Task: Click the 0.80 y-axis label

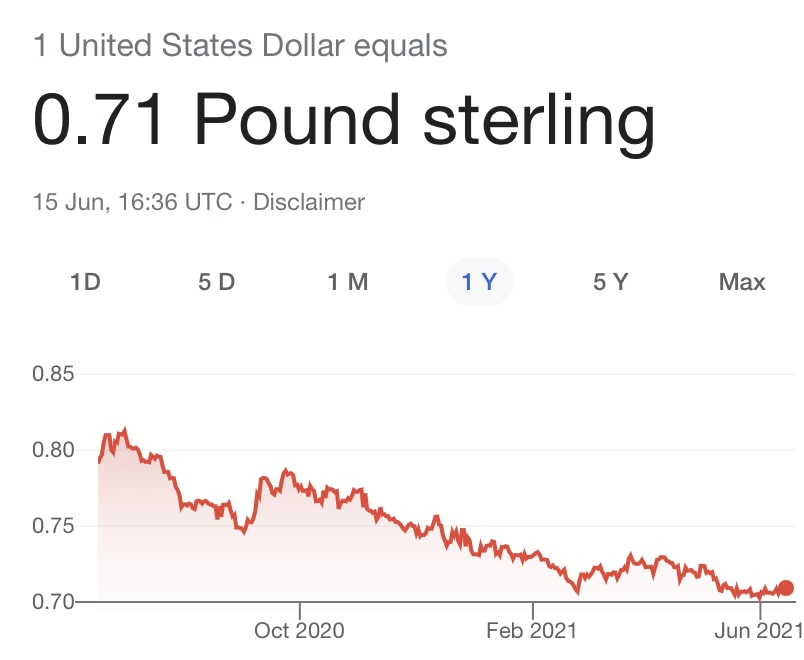Action: point(55,450)
